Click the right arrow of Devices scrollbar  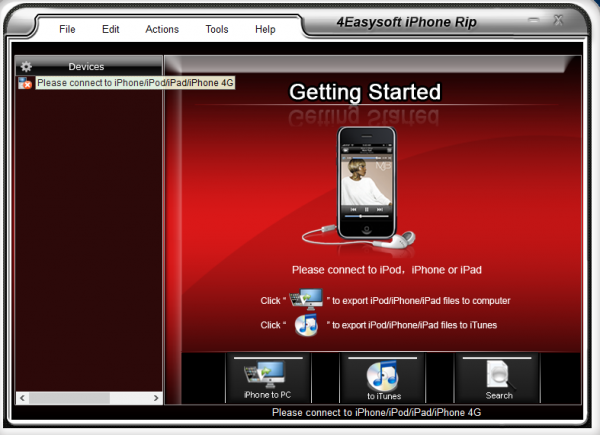pos(156,398)
